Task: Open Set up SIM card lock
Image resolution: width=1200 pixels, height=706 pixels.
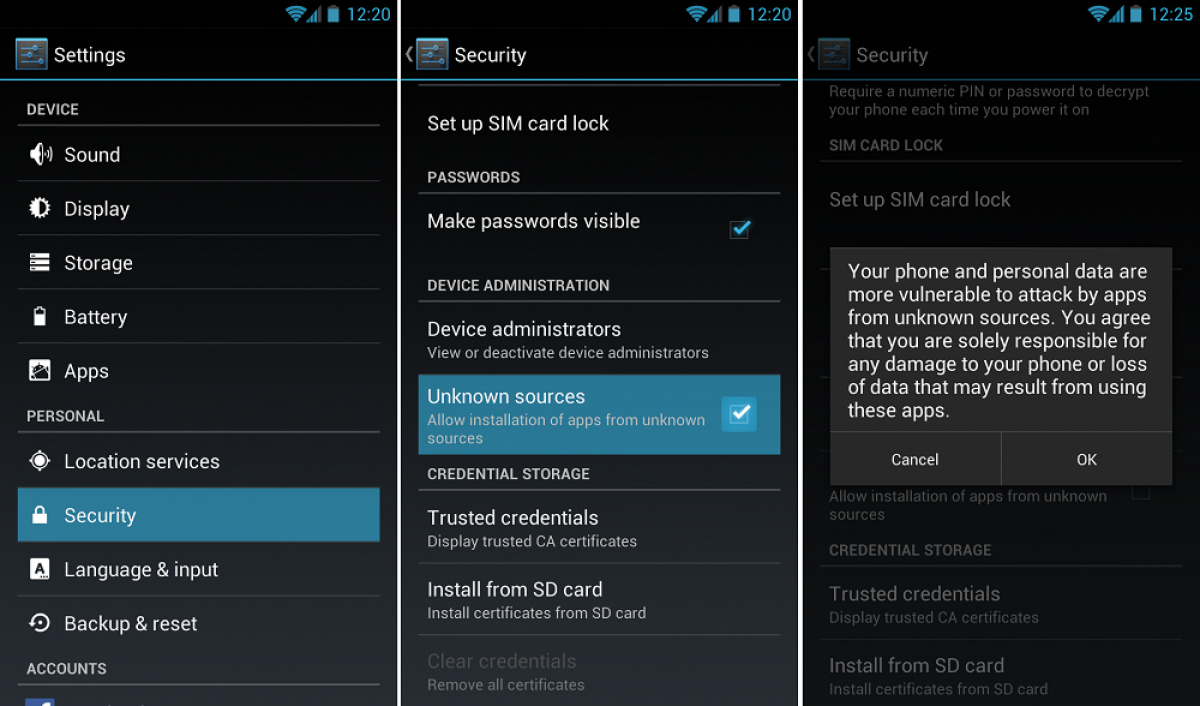Action: pos(599,123)
